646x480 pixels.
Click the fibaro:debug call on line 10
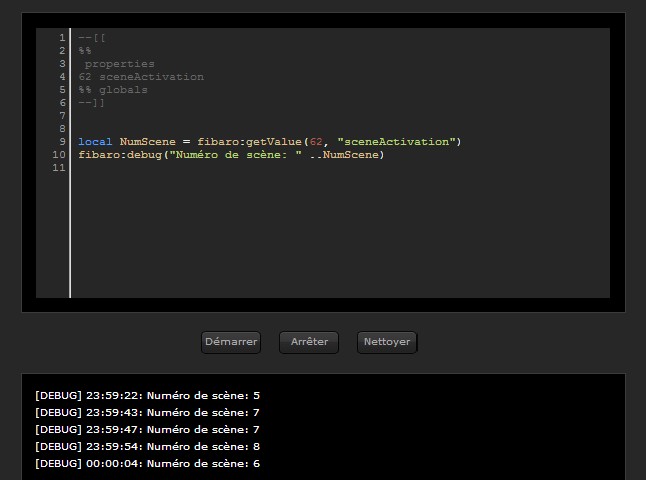120,155
